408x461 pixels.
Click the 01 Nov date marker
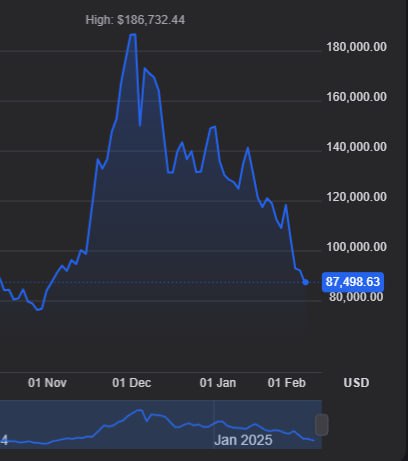click(47, 383)
